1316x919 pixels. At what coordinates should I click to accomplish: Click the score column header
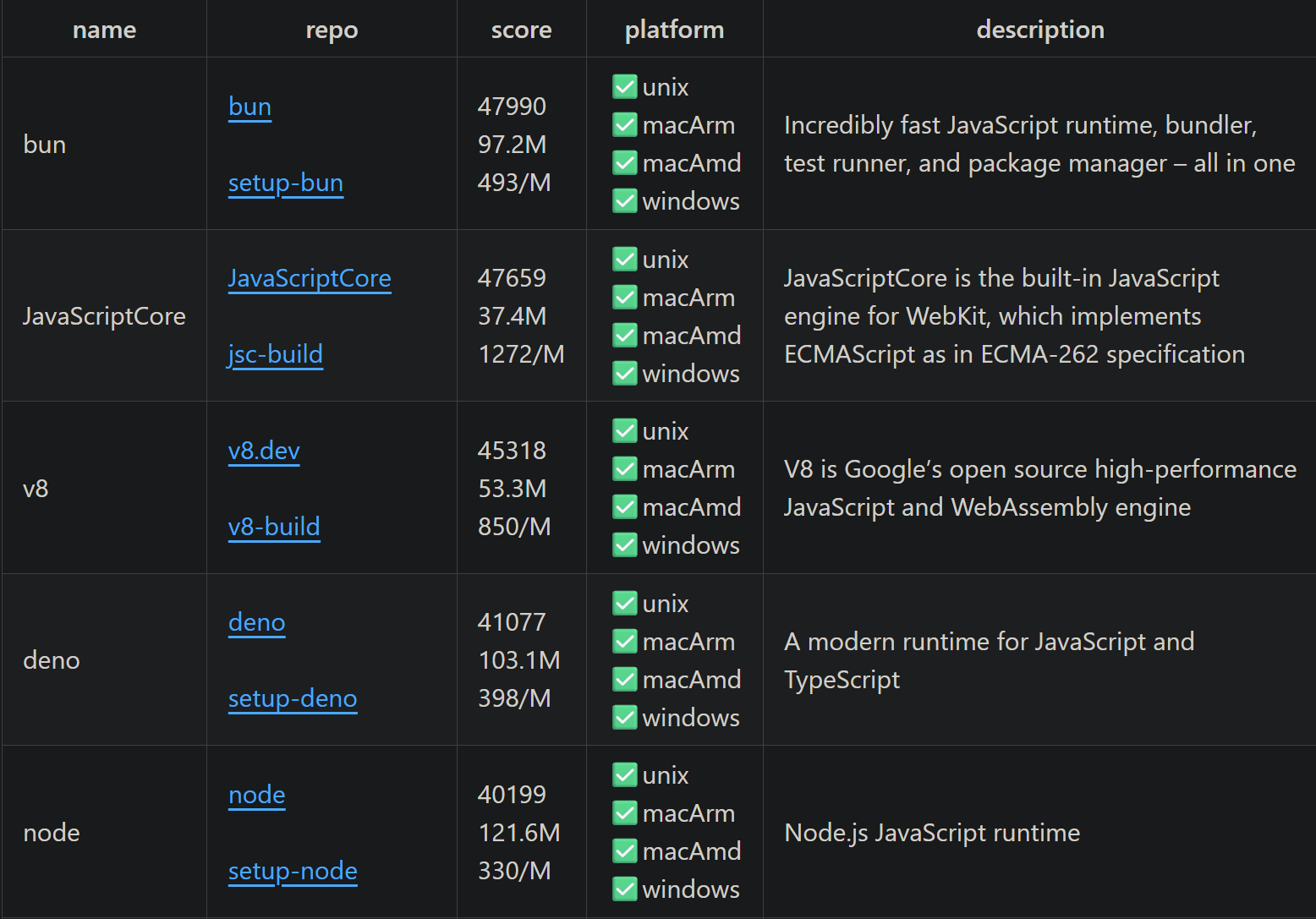coord(522,30)
